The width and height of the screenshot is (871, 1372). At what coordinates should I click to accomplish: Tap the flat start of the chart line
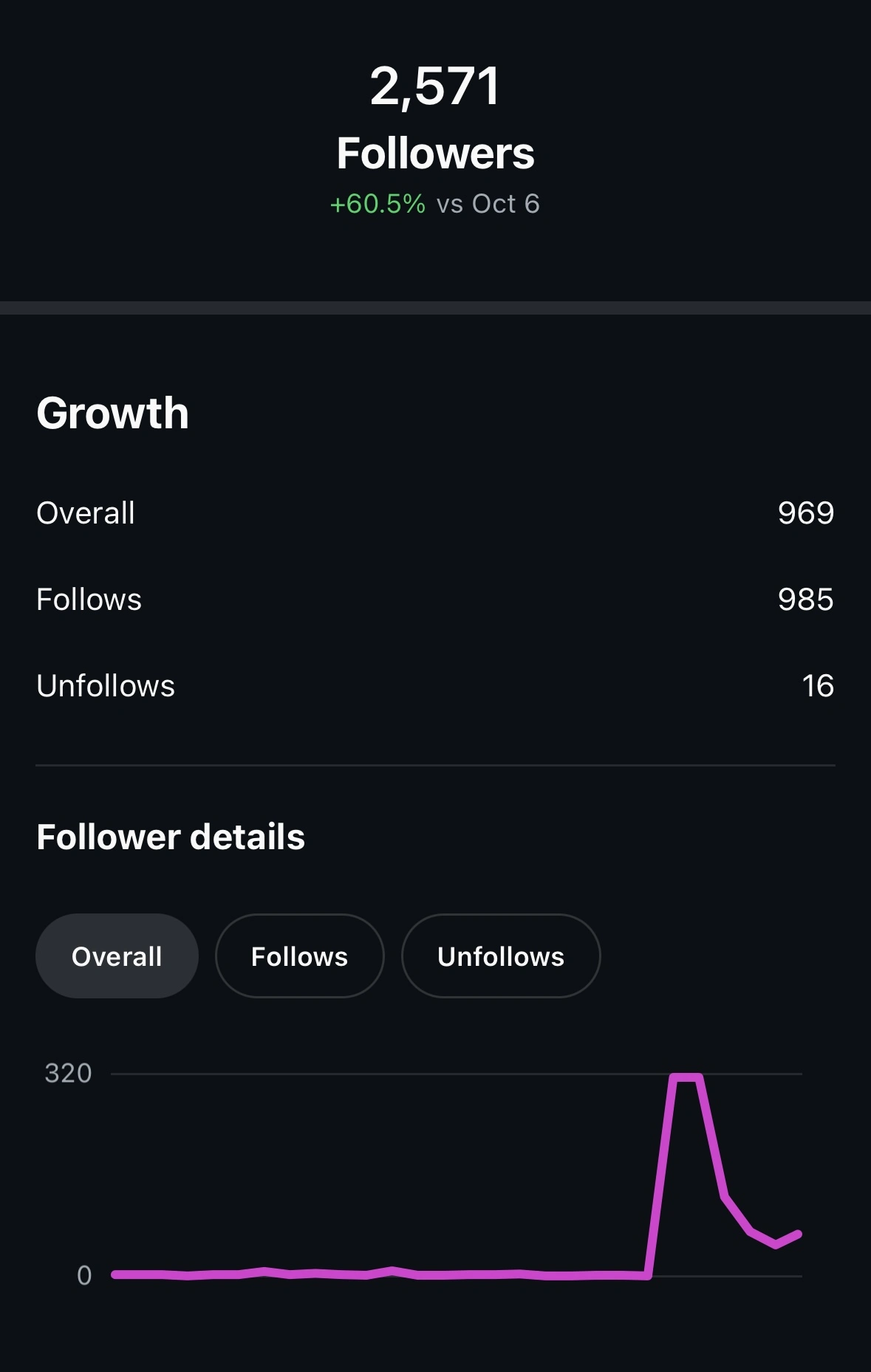pyautogui.click(x=118, y=1275)
